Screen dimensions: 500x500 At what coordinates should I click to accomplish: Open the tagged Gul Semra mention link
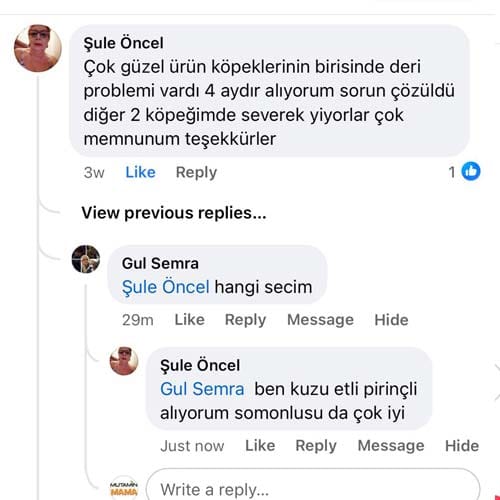[x=202, y=389]
